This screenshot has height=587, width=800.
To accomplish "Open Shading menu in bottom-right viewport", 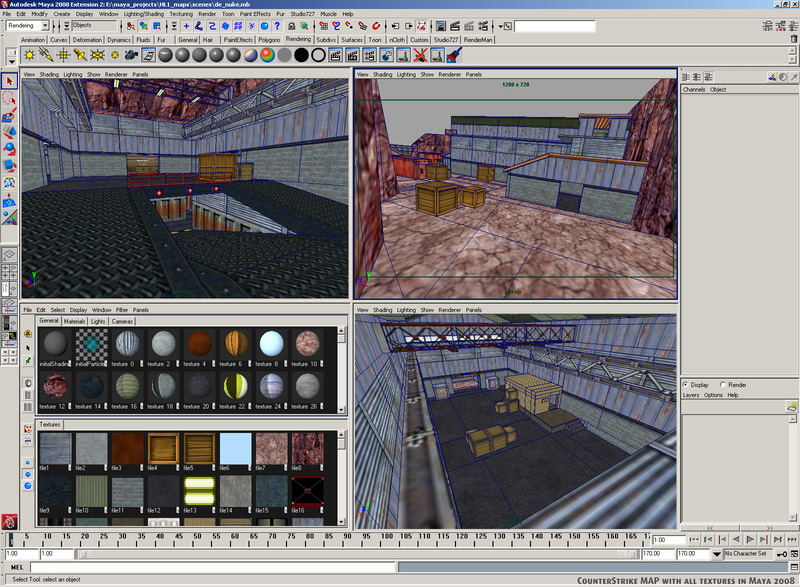I will click(382, 310).
